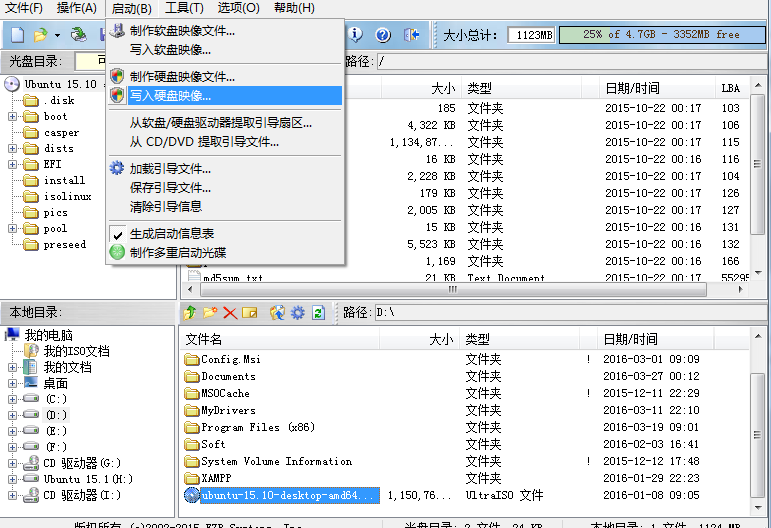Open the 操作(A) menu

click(x=76, y=8)
